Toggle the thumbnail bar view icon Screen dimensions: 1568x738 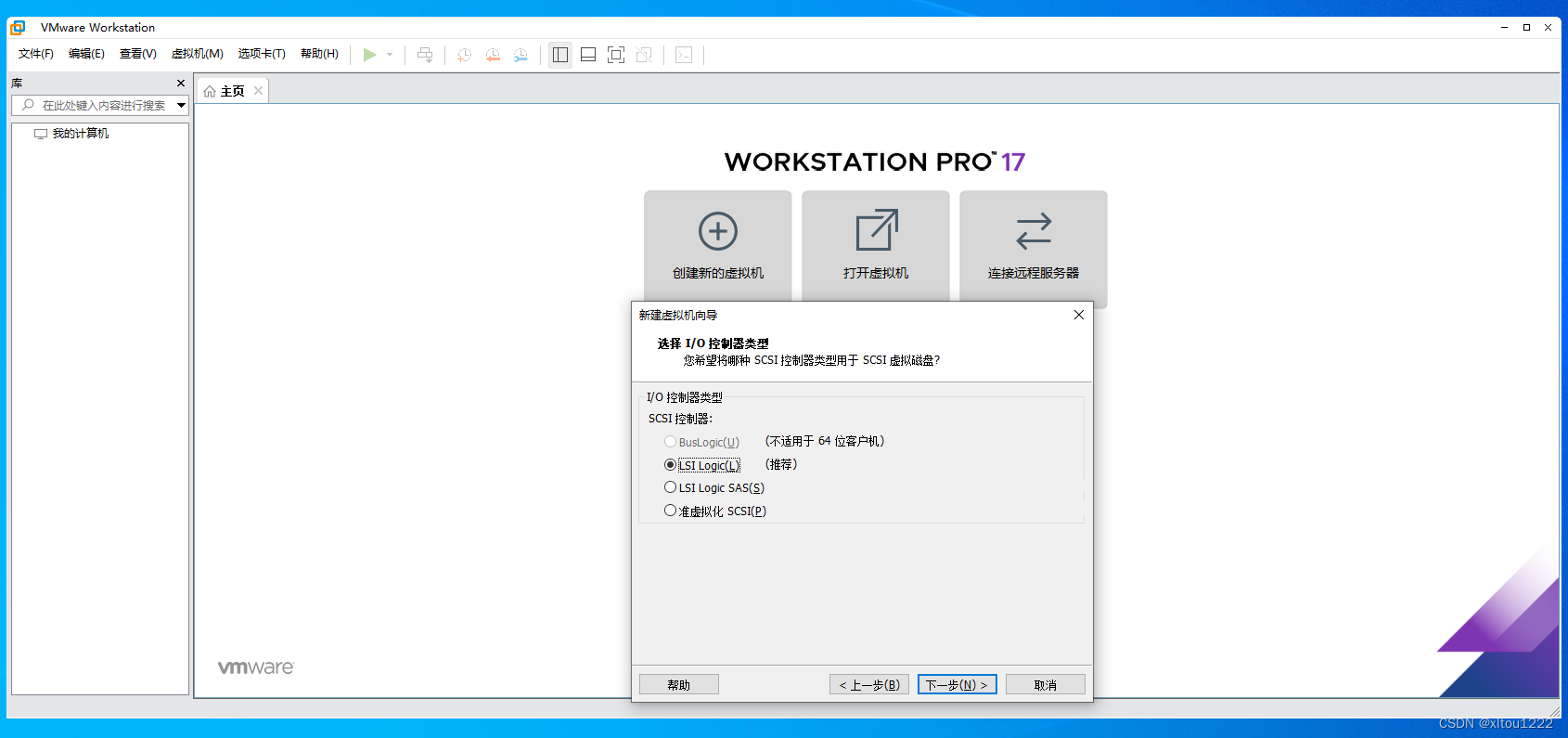(588, 55)
